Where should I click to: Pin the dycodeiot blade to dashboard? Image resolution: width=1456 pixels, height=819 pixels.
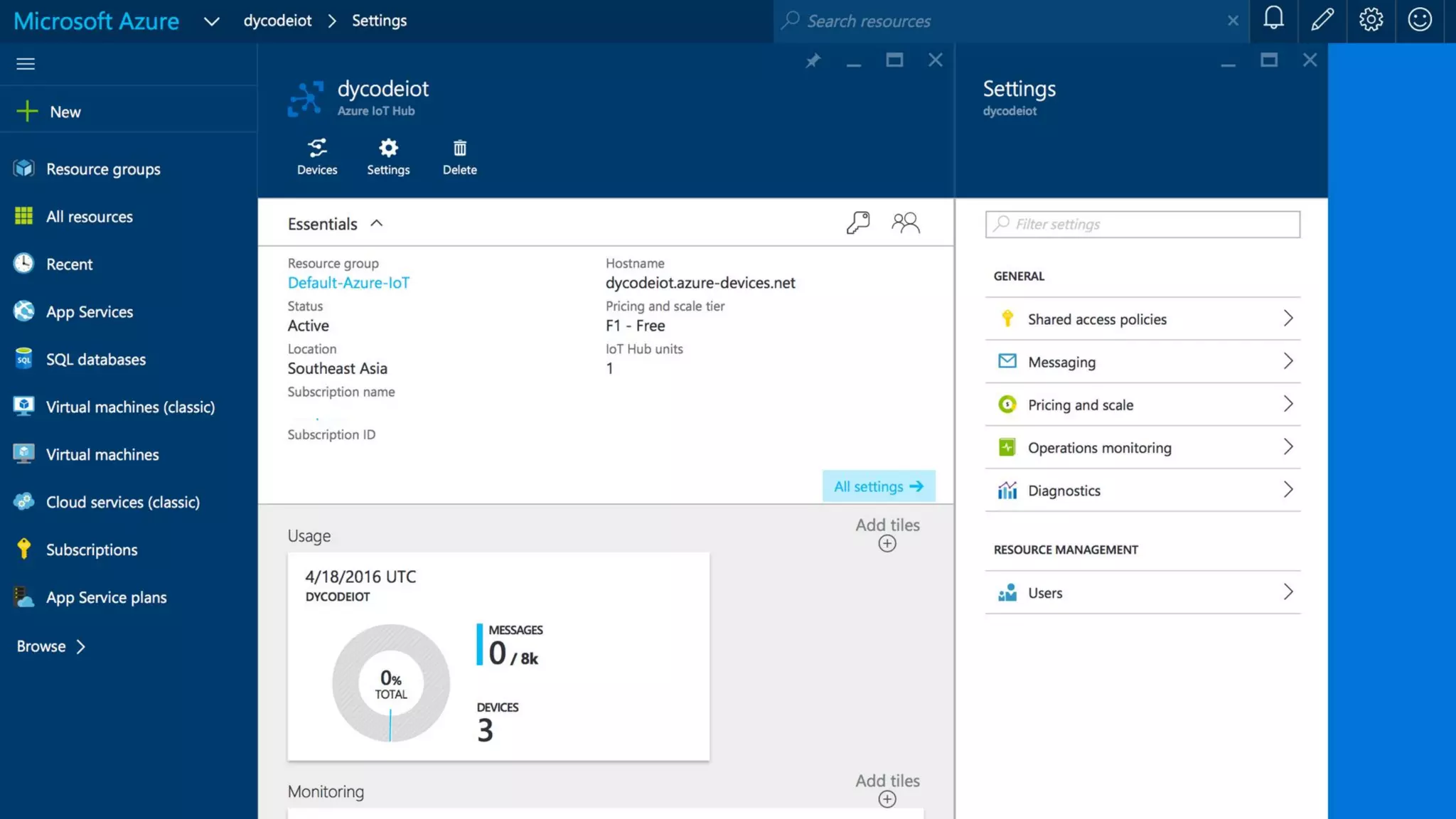click(x=813, y=61)
